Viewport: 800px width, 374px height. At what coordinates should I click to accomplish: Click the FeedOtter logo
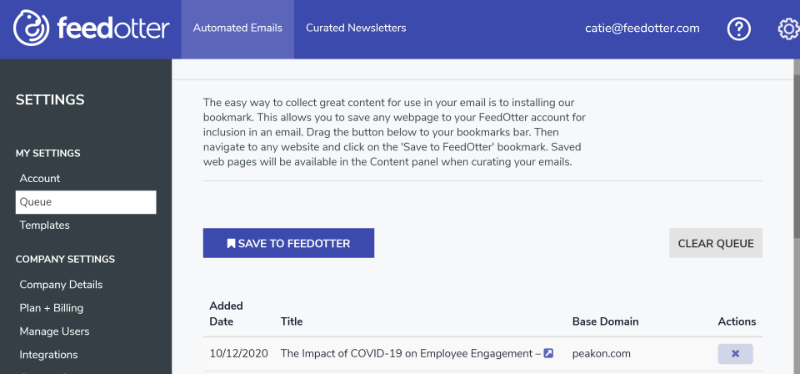click(x=91, y=29)
